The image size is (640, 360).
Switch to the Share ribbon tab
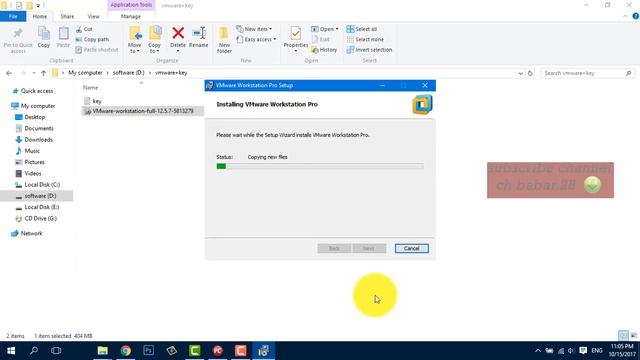[67, 16]
